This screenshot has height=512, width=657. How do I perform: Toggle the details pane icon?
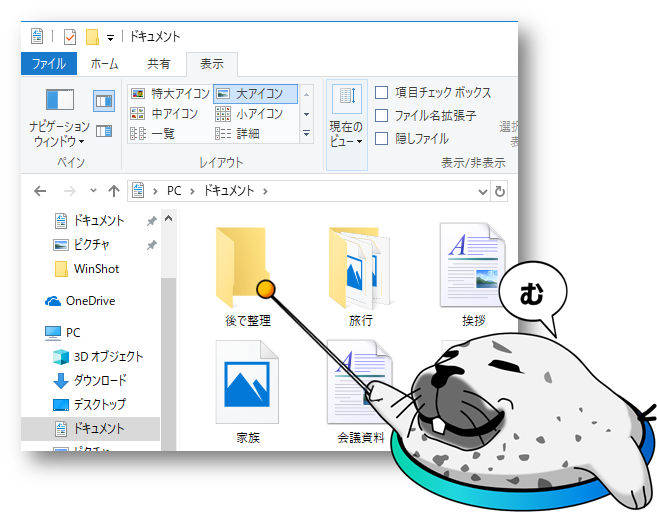point(104,132)
